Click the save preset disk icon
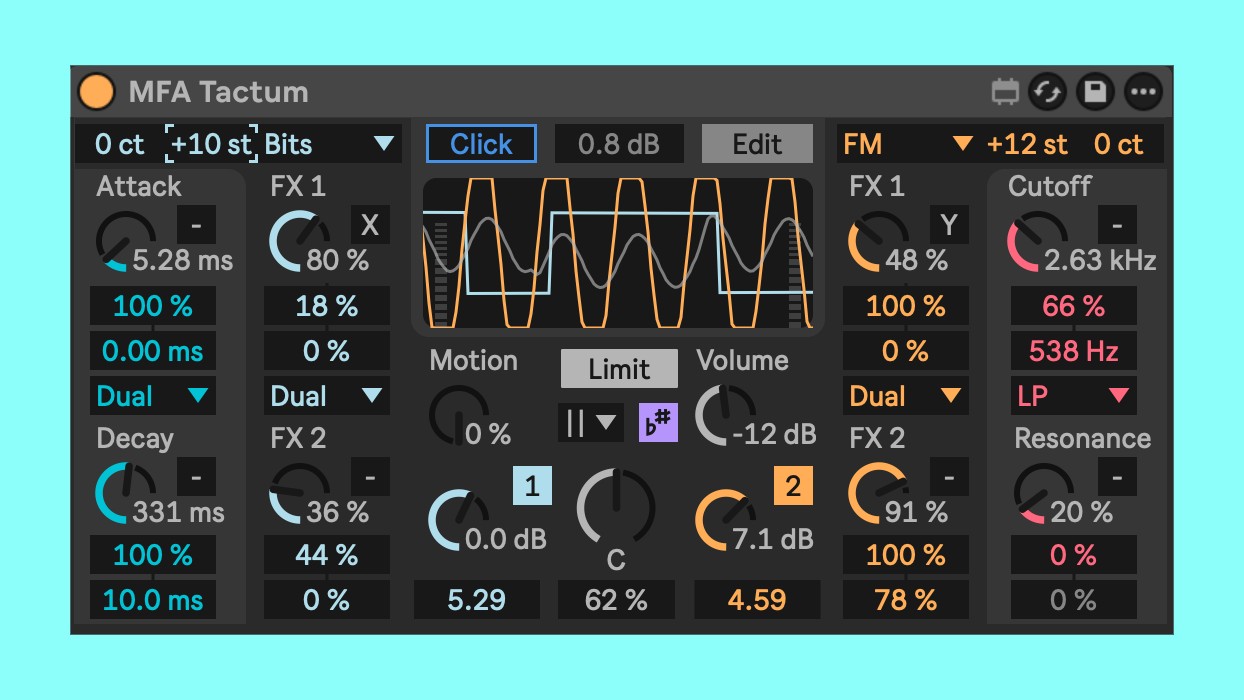The image size is (1244, 700). 1095,92
